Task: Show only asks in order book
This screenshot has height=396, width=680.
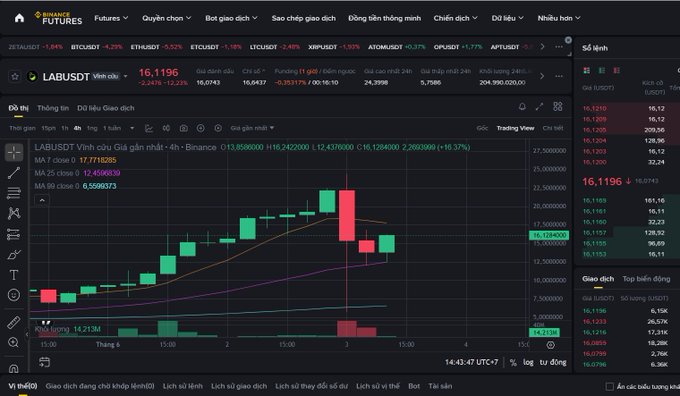Action: 616,70
